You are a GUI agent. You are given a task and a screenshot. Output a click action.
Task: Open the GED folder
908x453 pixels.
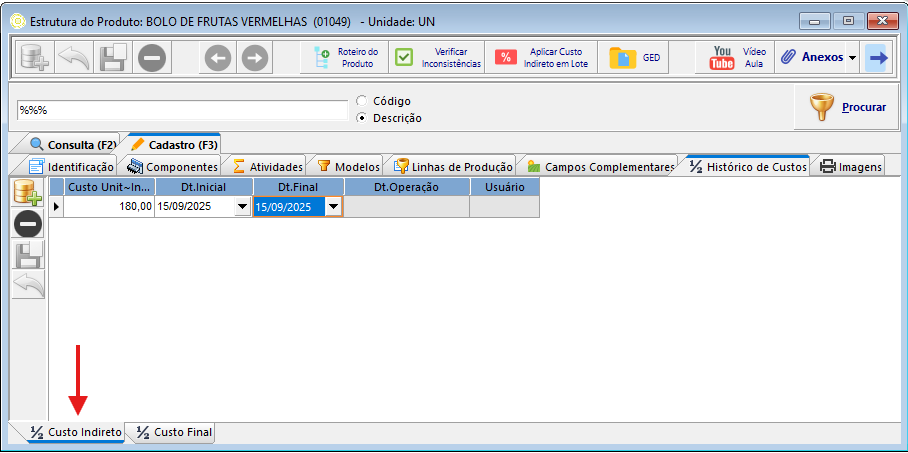(x=636, y=58)
